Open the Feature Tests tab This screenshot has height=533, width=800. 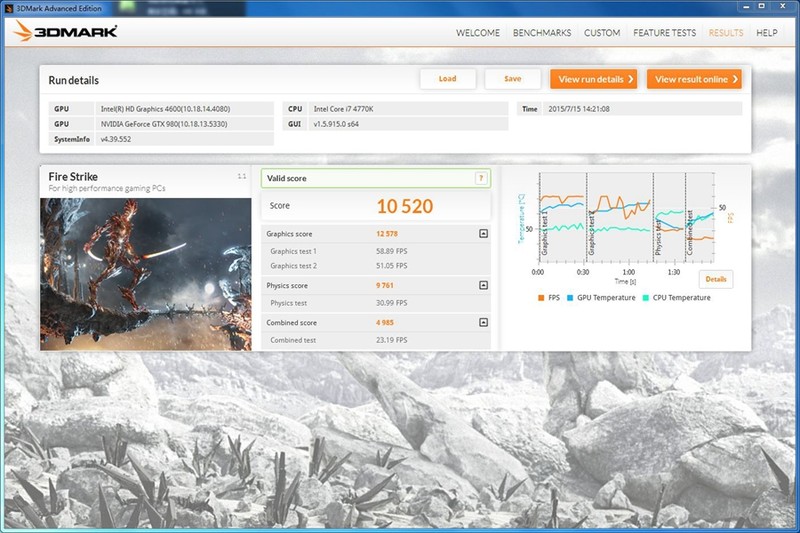tap(664, 33)
